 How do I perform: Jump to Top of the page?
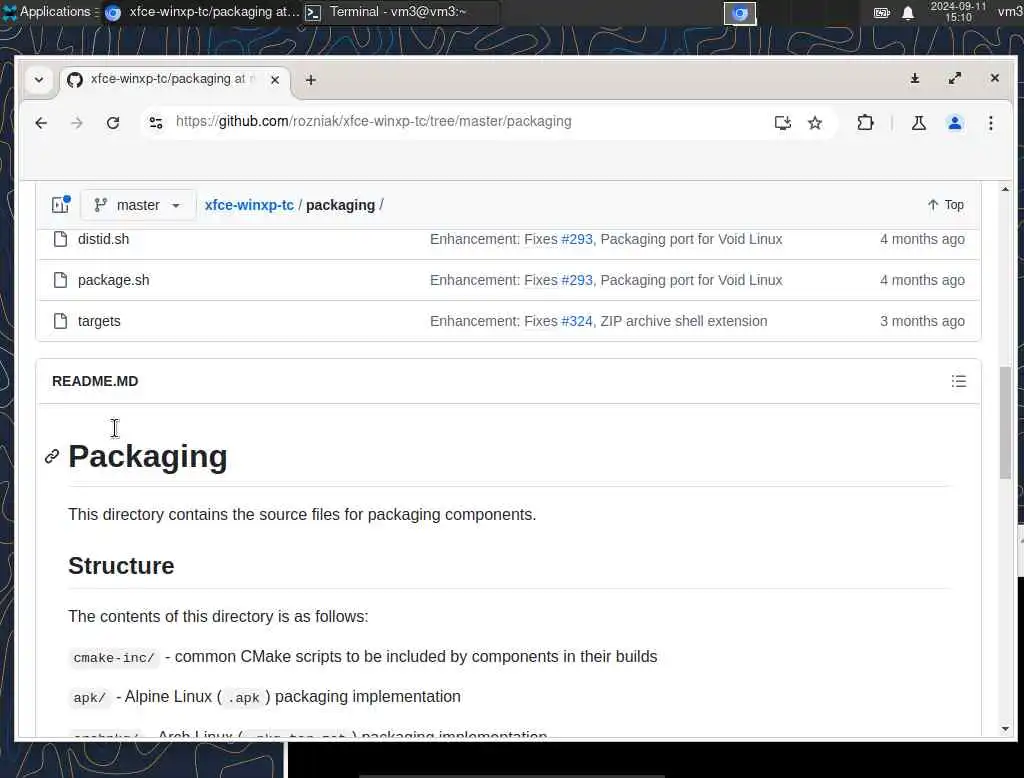(x=946, y=205)
